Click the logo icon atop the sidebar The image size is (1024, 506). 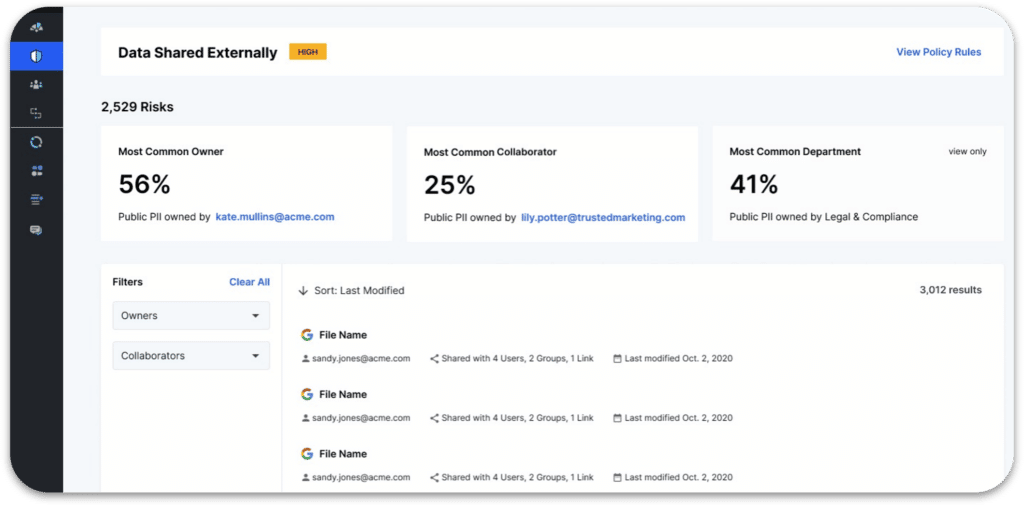(x=37, y=27)
